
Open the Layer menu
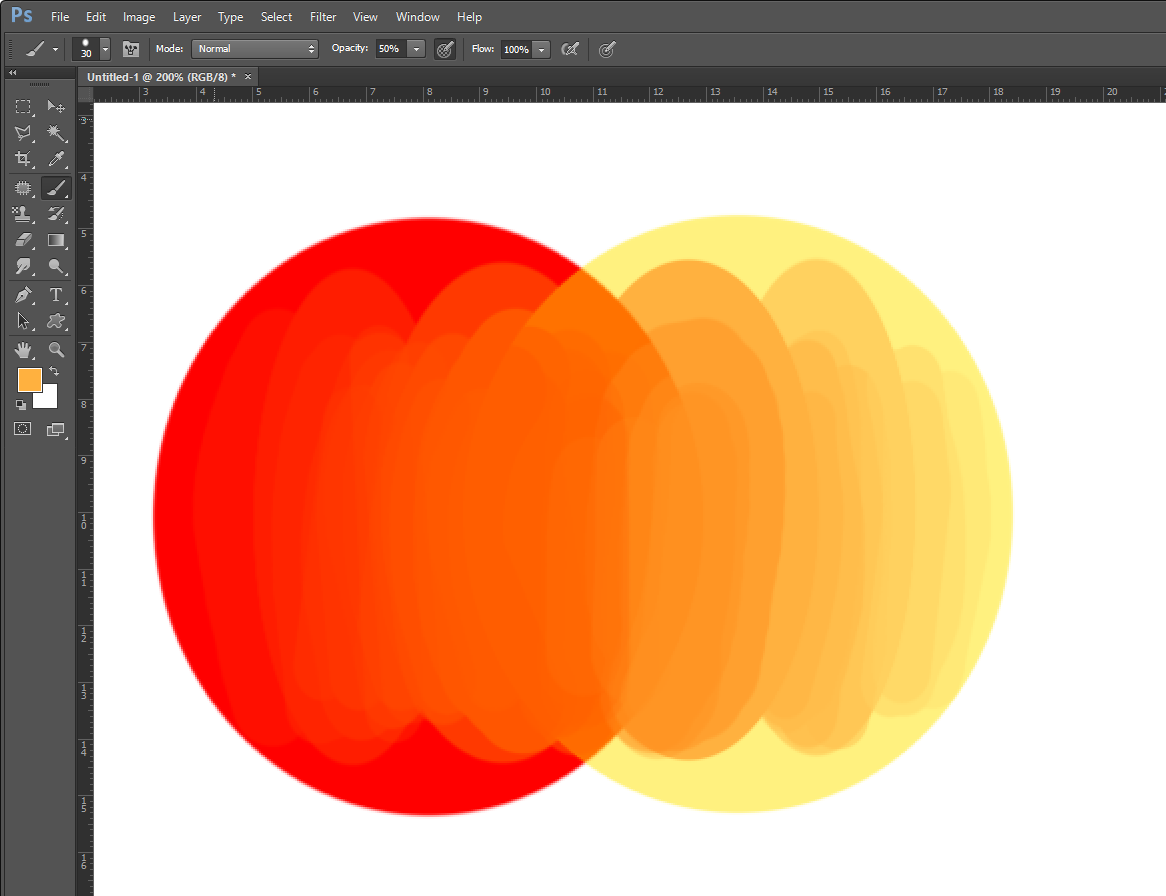click(x=187, y=16)
